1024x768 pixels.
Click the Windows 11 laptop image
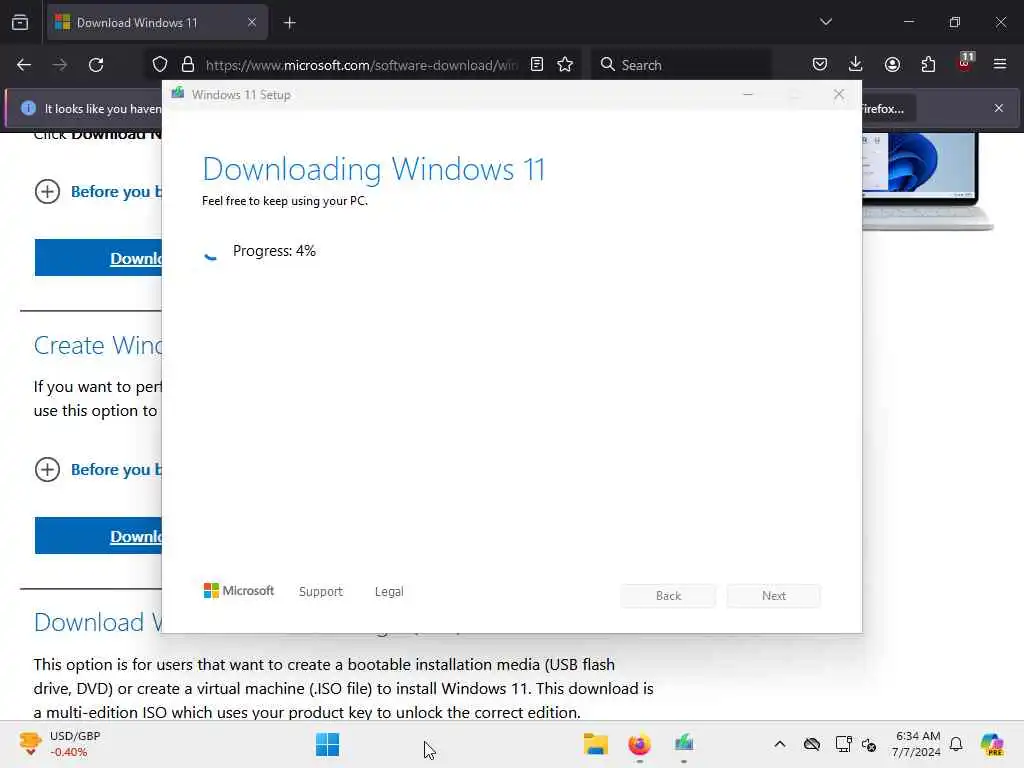coord(927,182)
